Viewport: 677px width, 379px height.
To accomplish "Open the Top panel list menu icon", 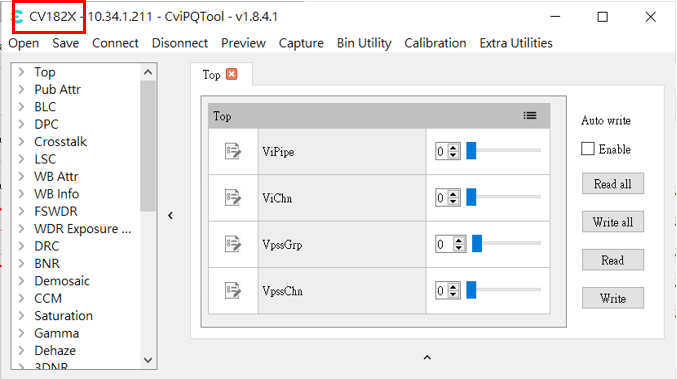I will [530, 116].
